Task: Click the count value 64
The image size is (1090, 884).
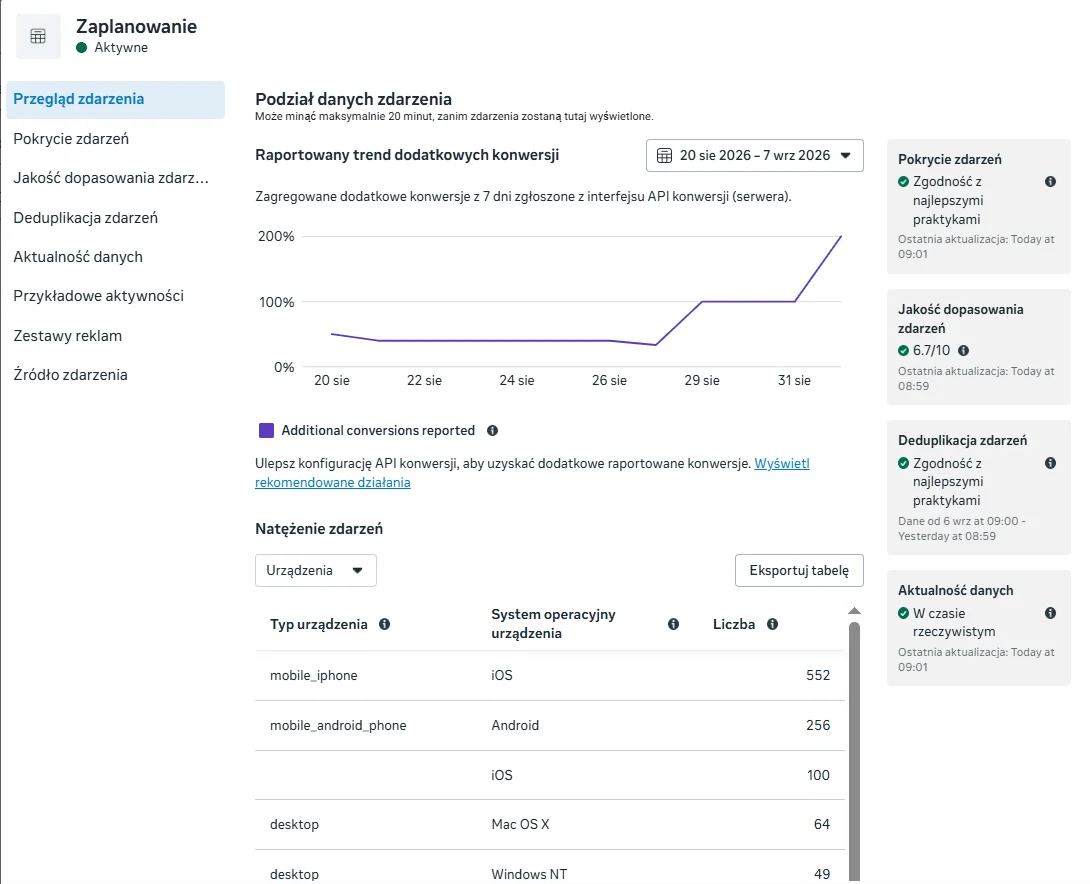Action: coord(822,824)
